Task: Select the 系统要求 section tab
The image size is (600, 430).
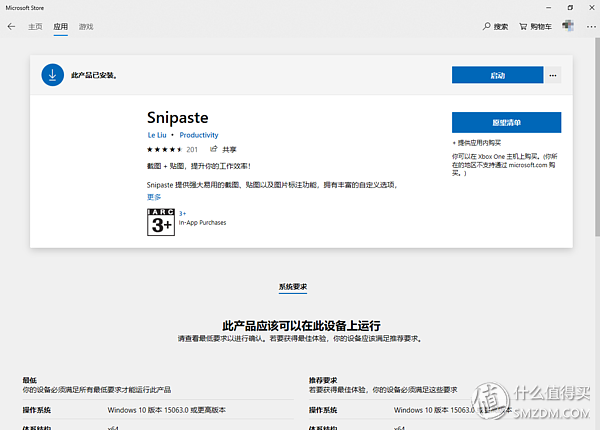Action: [x=293, y=287]
